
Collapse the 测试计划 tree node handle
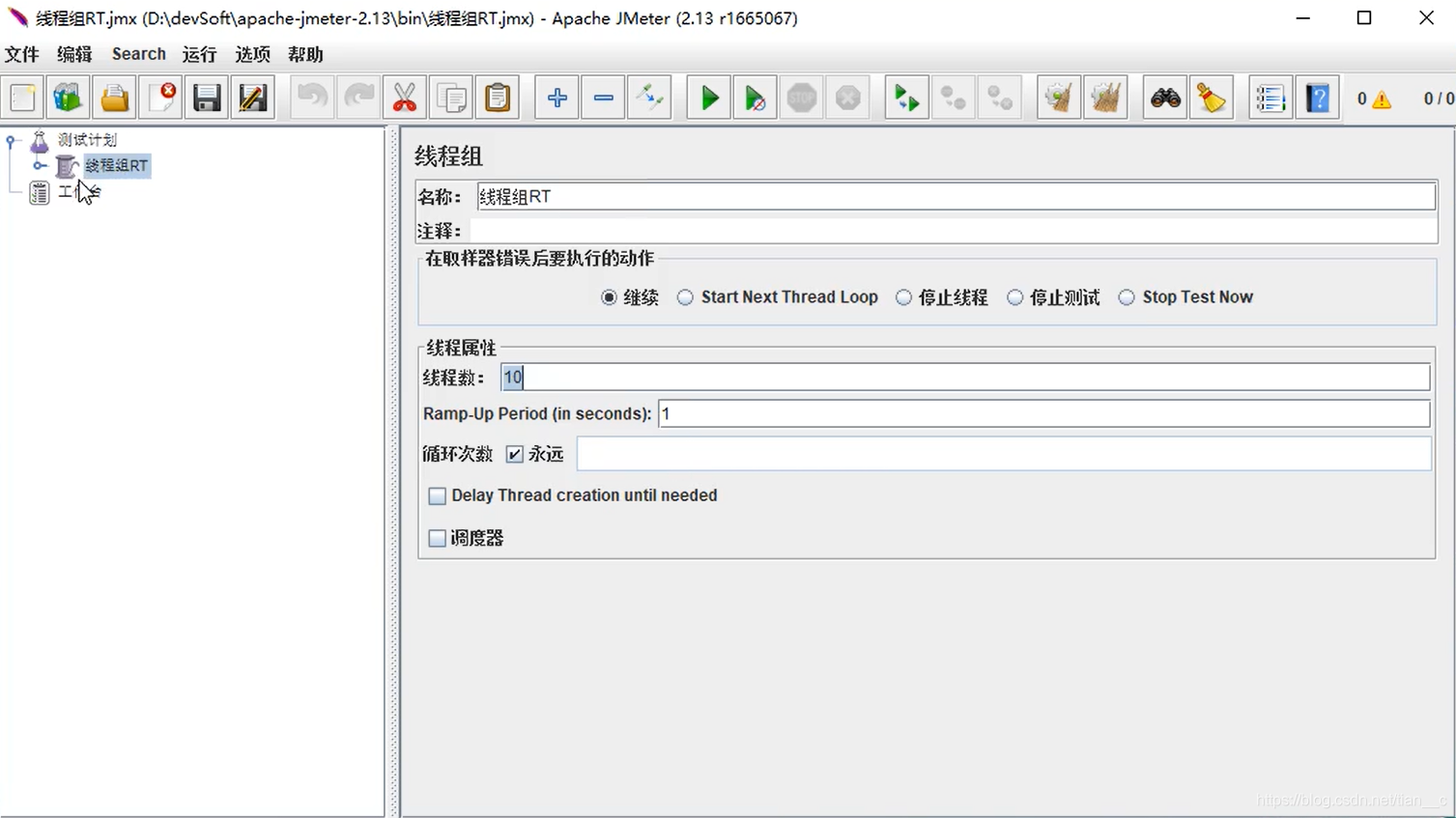click(12, 141)
